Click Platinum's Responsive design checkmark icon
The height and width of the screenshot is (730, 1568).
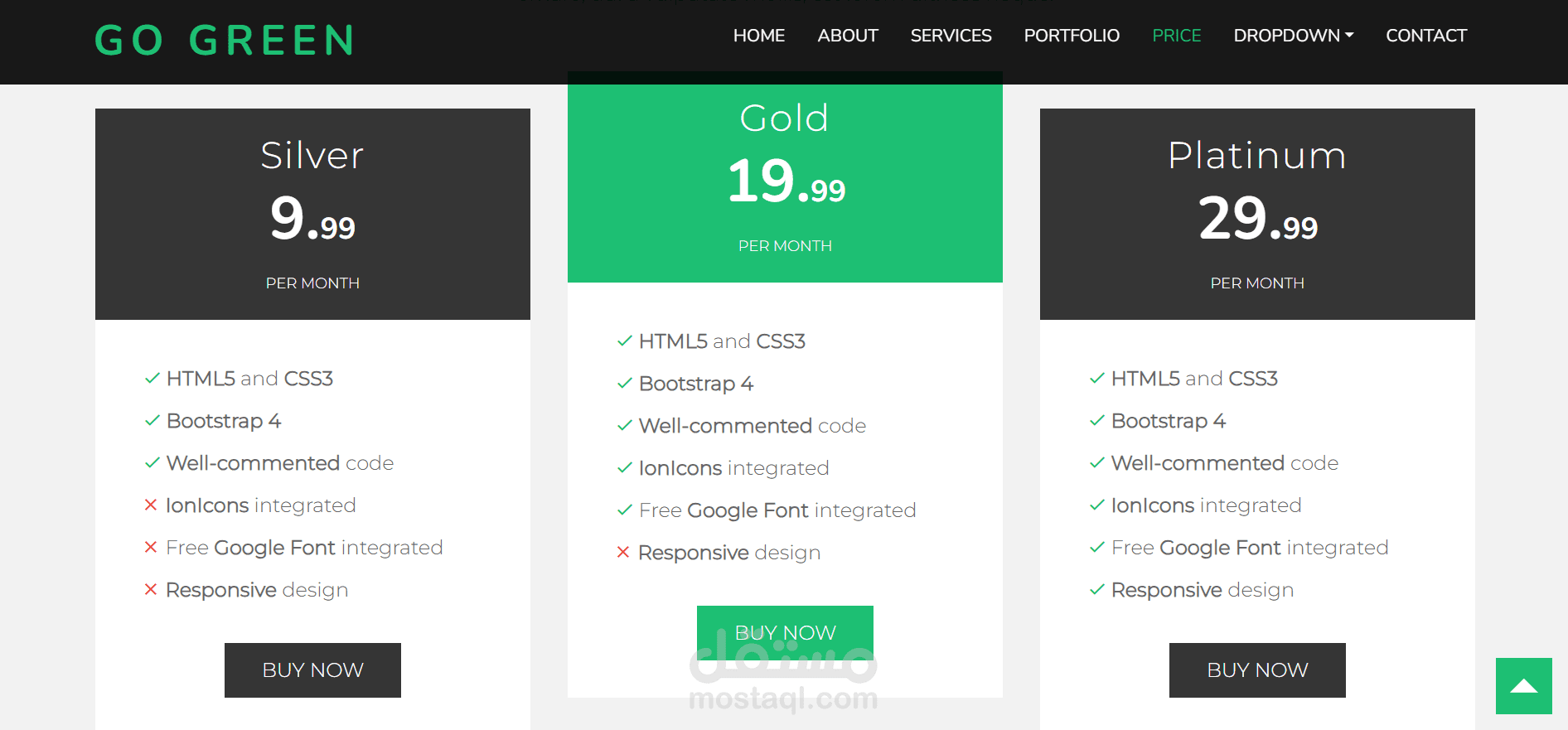point(1097,590)
